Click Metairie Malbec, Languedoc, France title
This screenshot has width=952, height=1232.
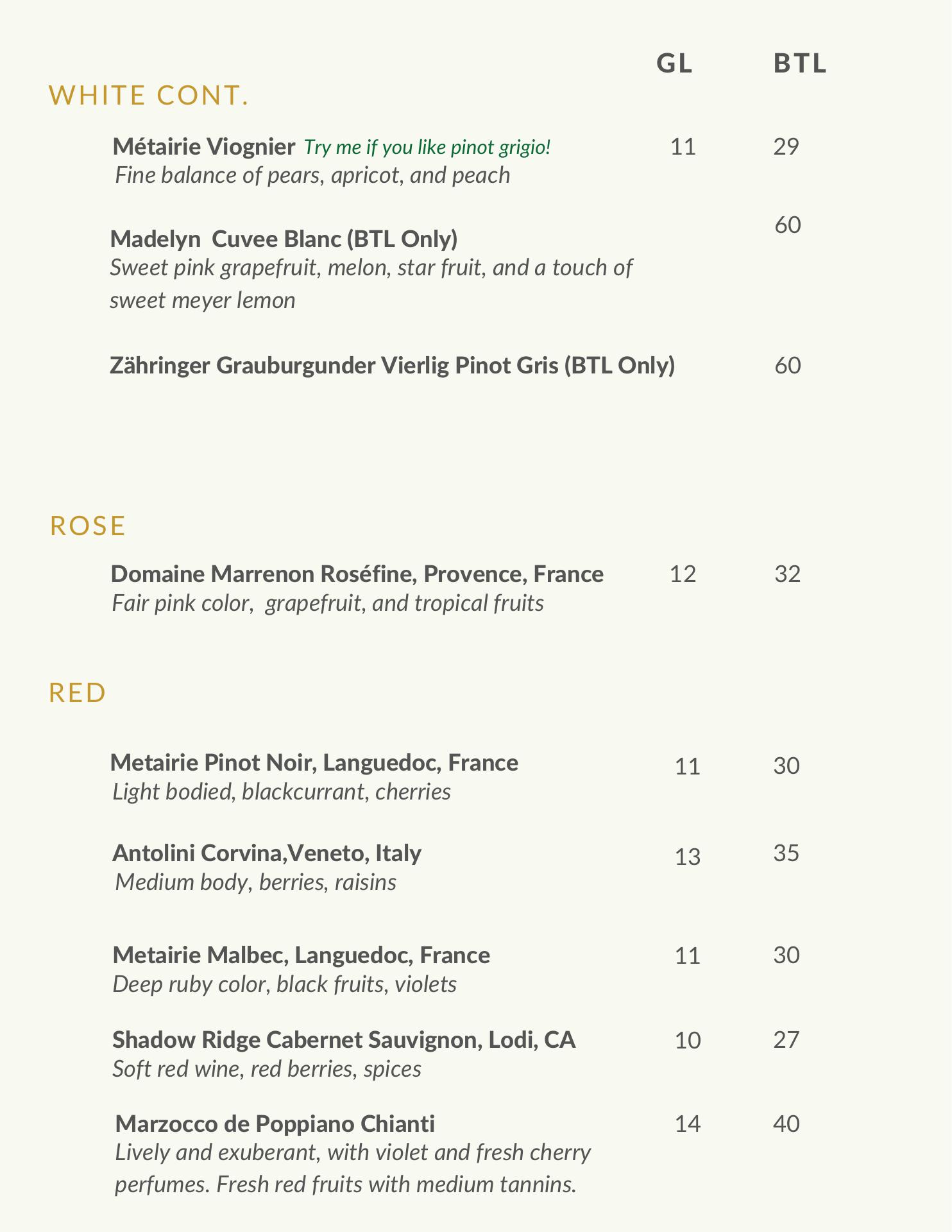click(x=301, y=955)
